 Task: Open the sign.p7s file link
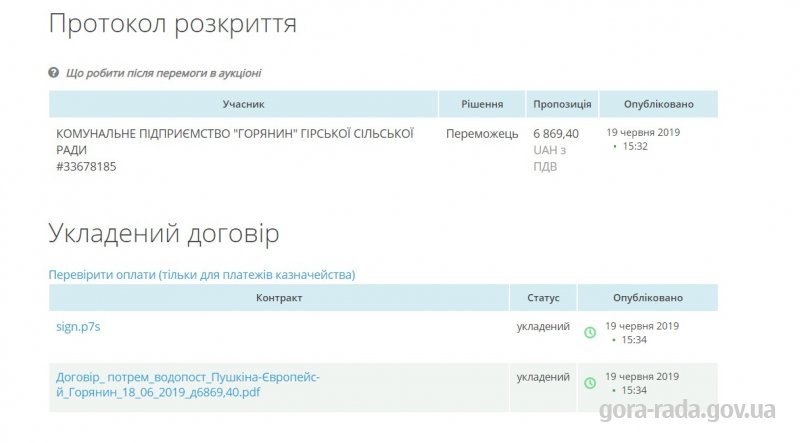(x=78, y=327)
